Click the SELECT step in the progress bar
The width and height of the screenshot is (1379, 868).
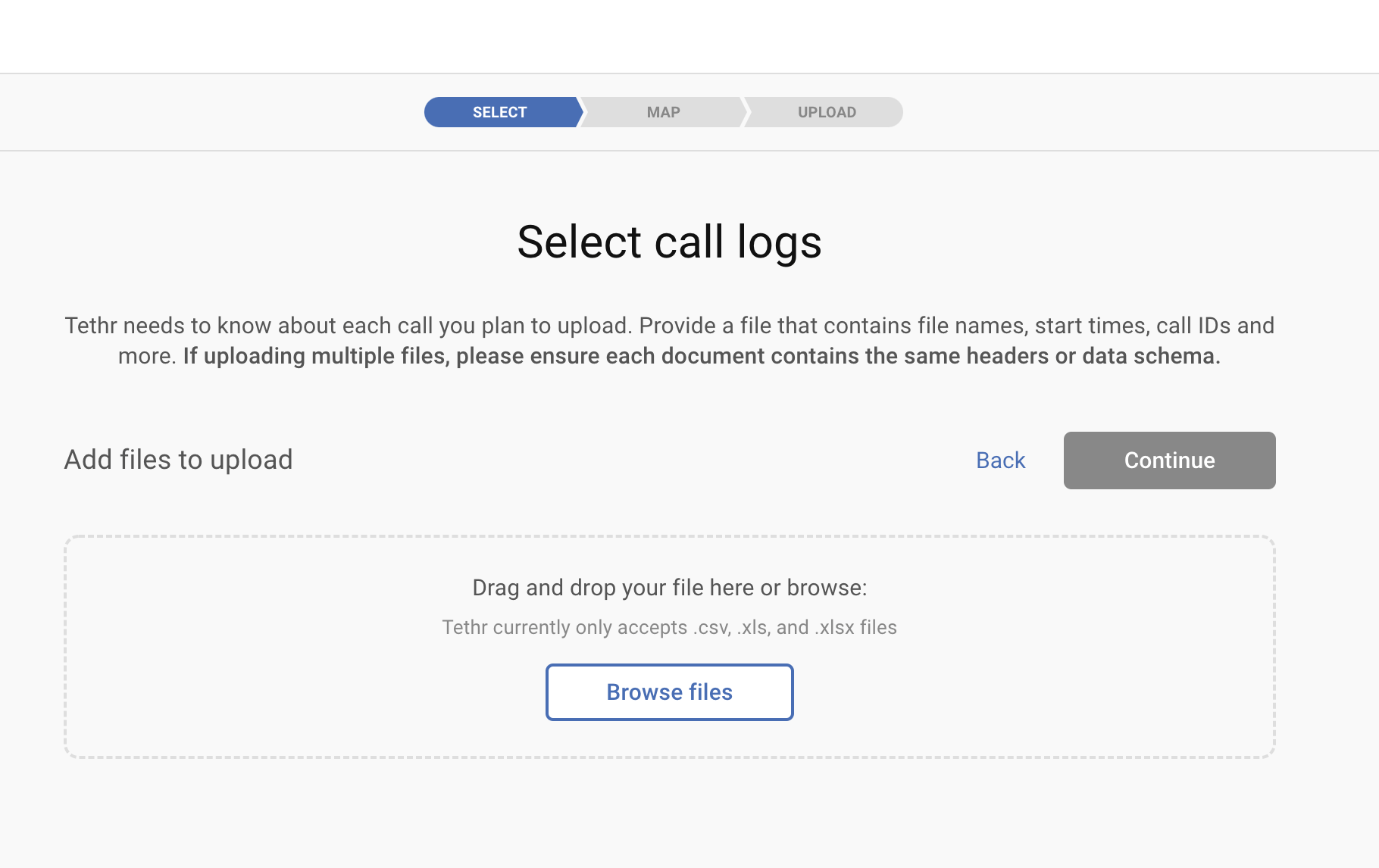pos(500,112)
